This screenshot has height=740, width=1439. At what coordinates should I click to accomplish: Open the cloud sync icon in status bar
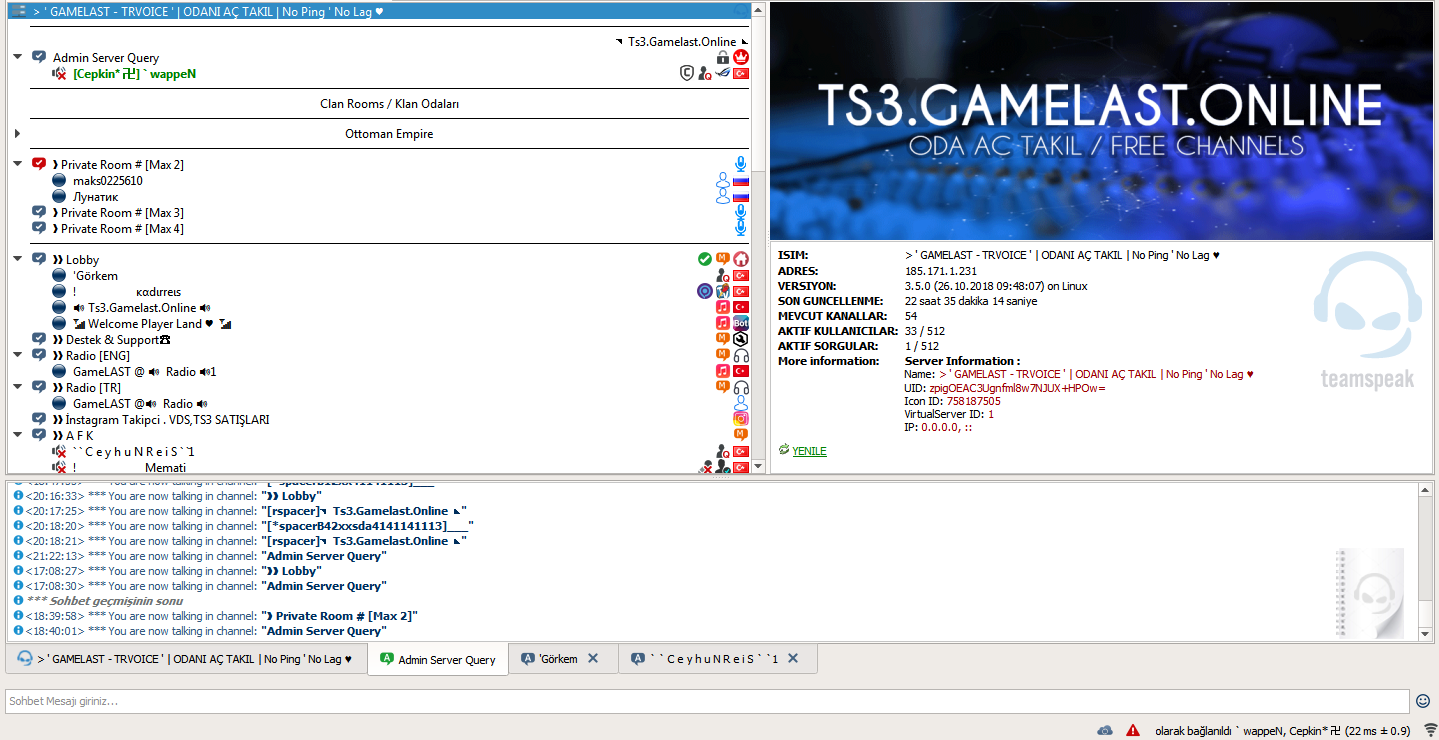(1105, 730)
